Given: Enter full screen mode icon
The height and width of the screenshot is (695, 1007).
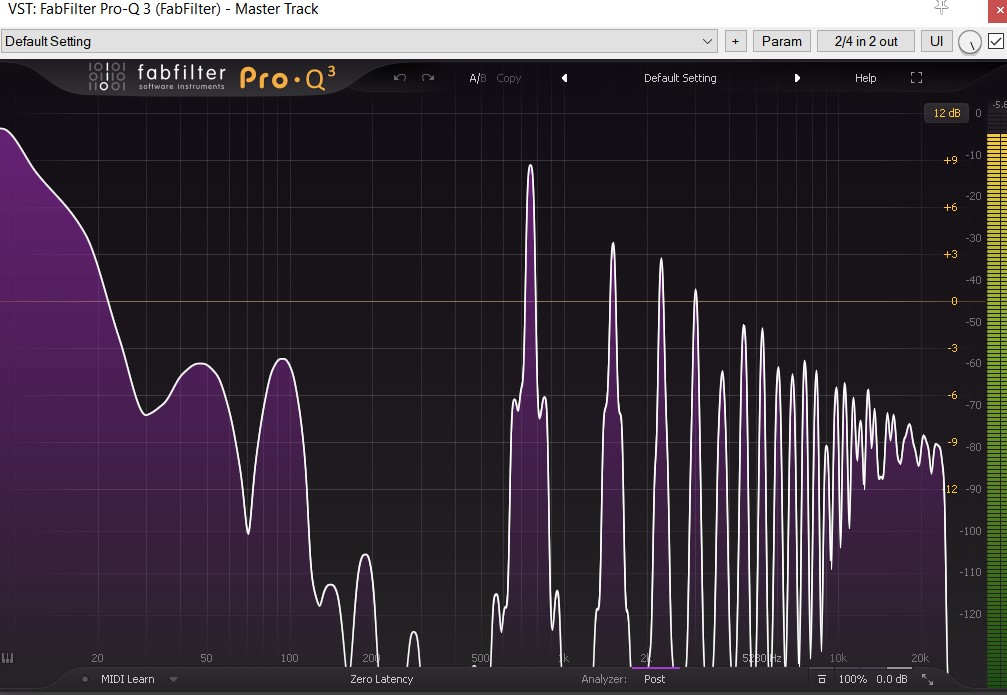Looking at the screenshot, I should click(x=916, y=78).
